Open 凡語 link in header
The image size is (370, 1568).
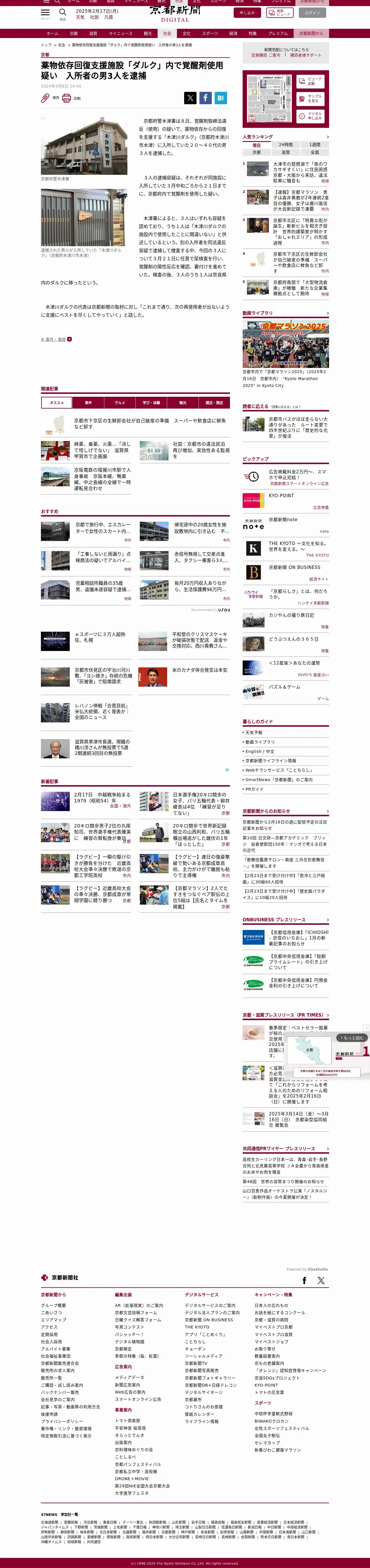coord(109,17)
